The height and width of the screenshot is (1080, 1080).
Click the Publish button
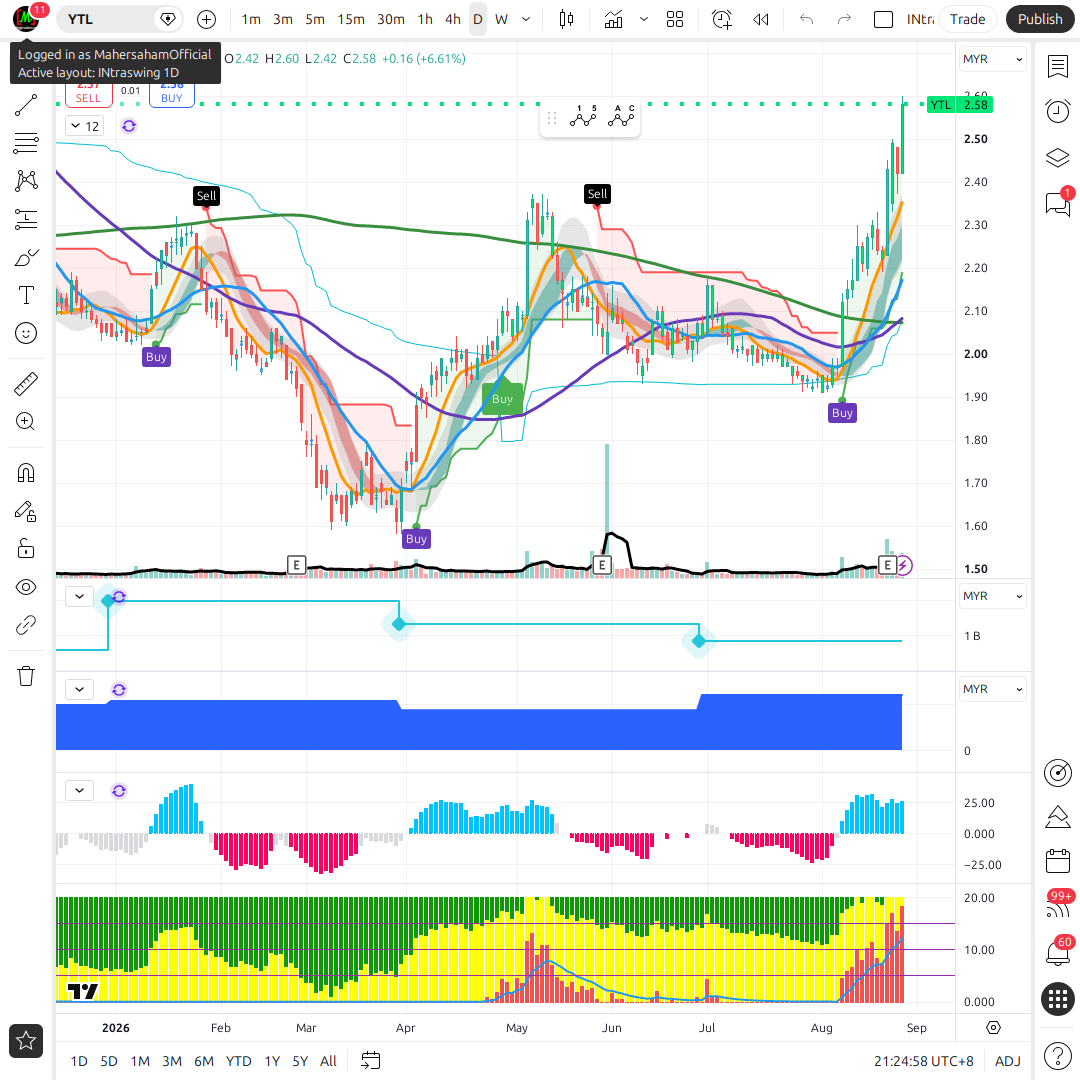pos(1040,19)
